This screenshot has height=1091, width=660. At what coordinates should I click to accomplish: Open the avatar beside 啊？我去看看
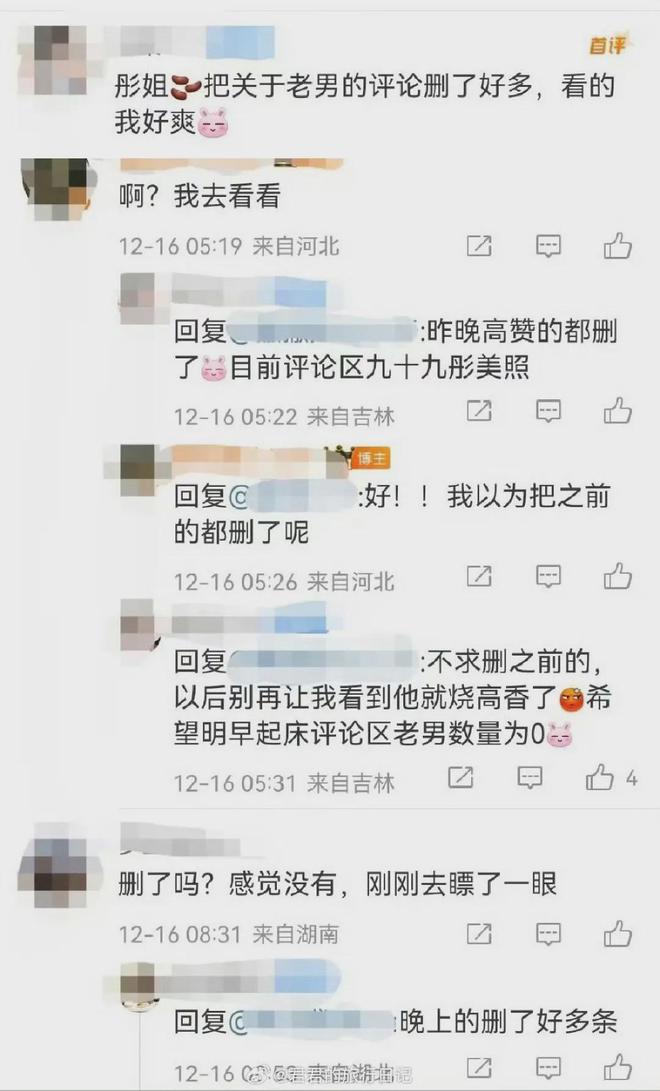tap(58, 187)
